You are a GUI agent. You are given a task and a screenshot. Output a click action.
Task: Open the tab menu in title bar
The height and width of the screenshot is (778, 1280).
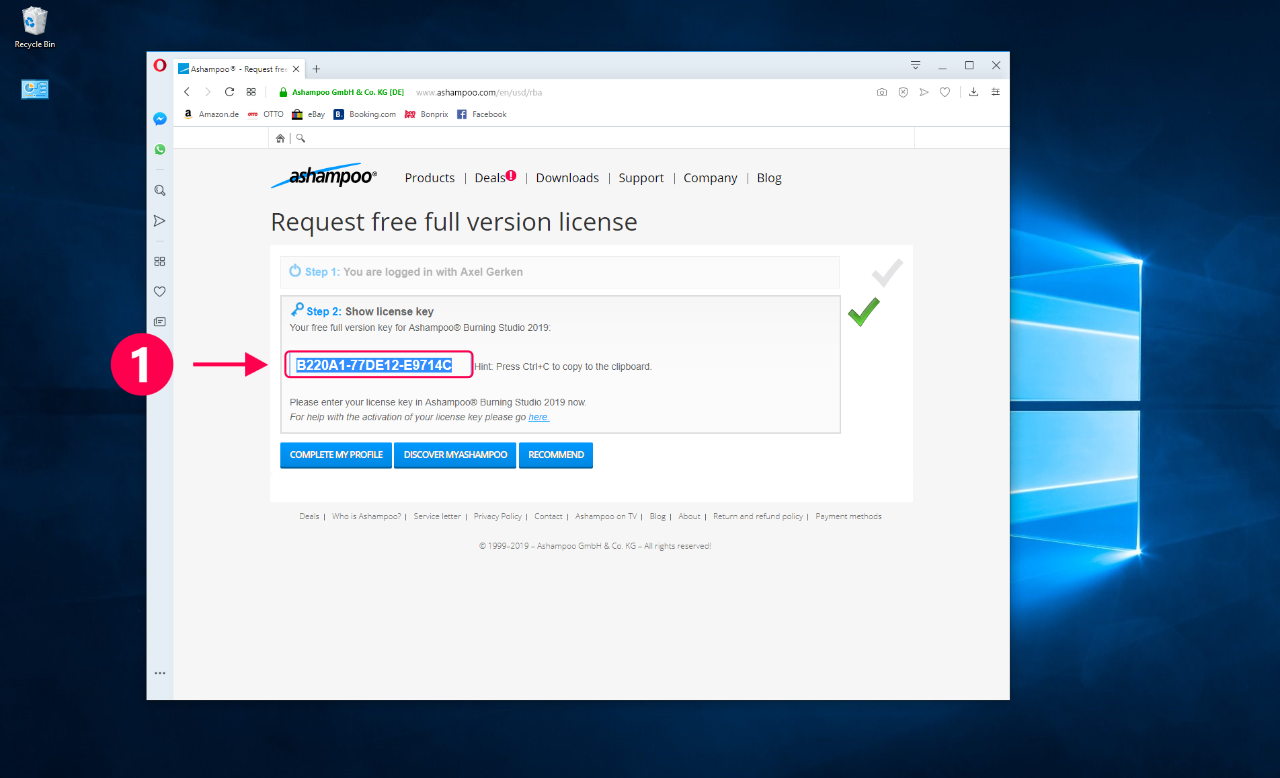click(x=915, y=65)
